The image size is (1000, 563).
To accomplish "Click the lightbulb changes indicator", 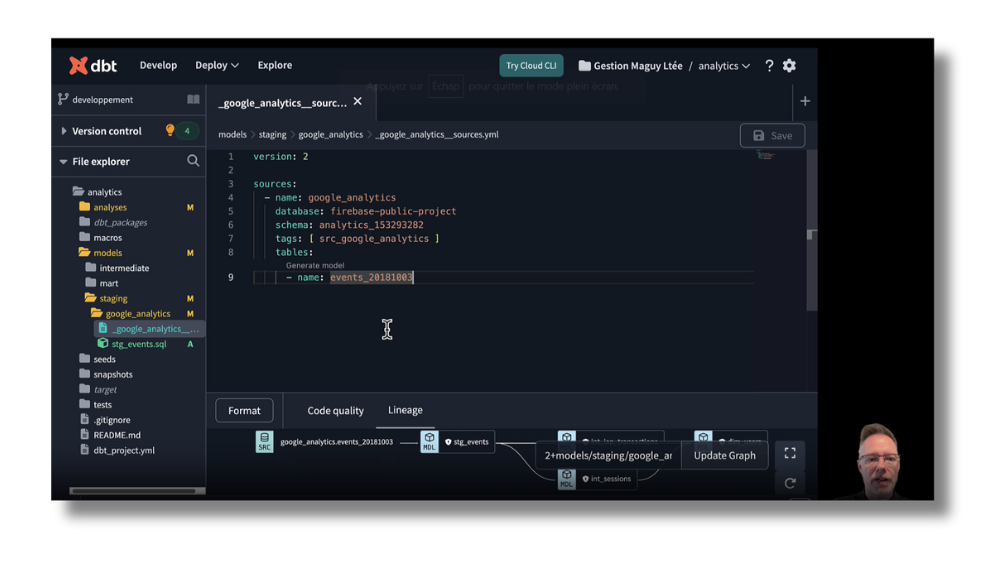I will click(170, 131).
